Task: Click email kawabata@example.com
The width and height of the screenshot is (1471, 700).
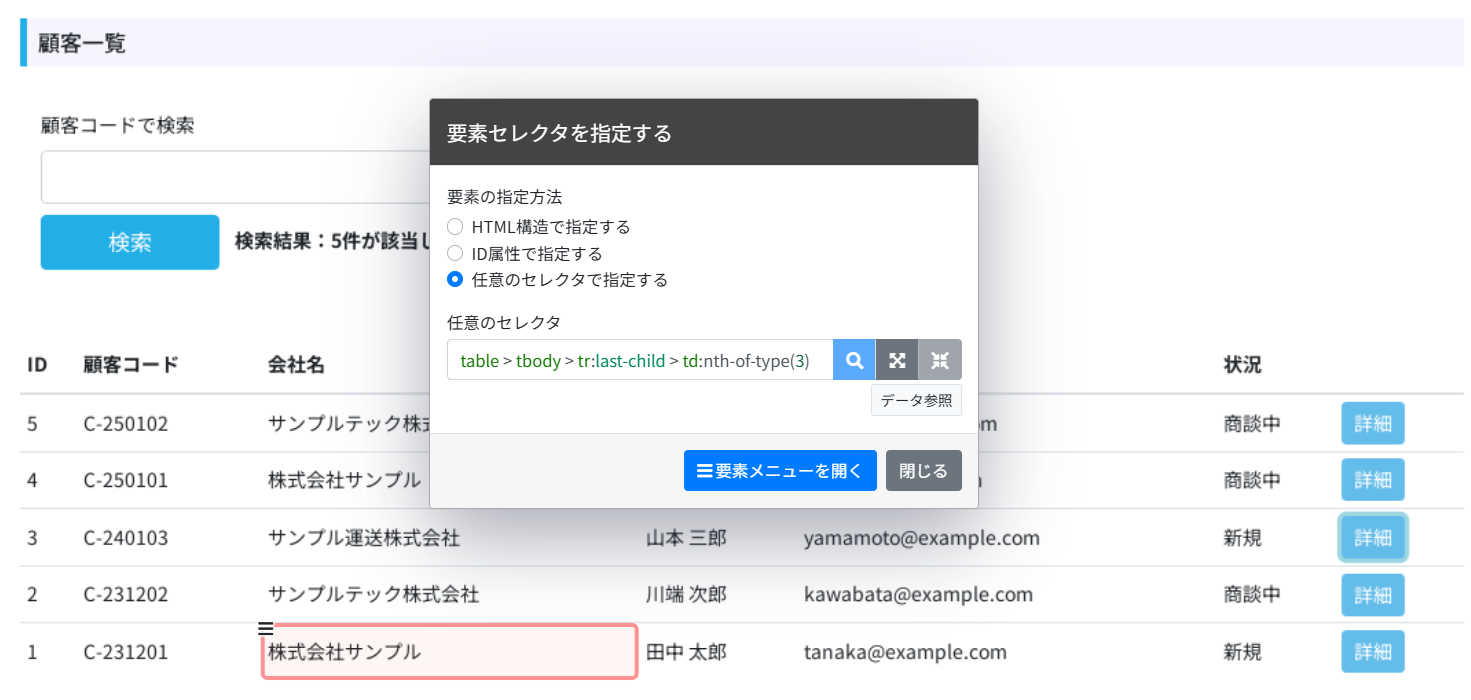Action: 918,595
